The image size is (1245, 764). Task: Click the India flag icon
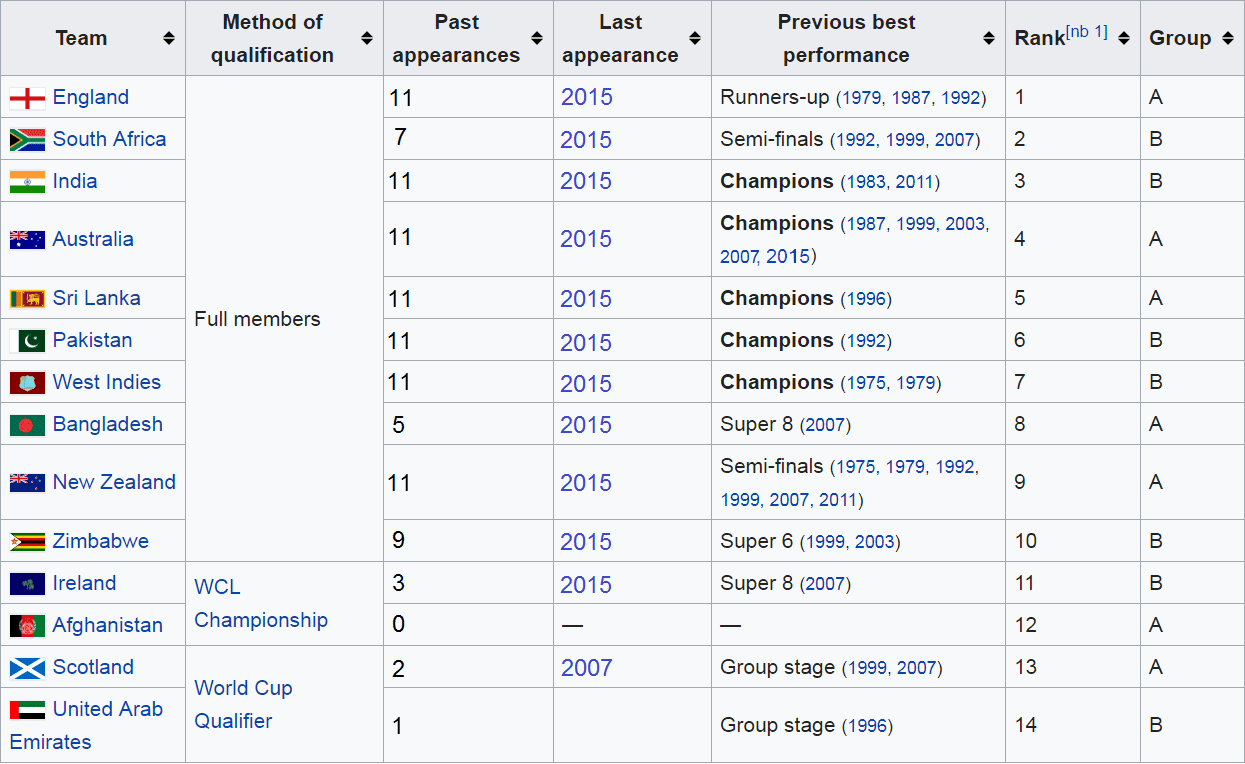(27, 182)
